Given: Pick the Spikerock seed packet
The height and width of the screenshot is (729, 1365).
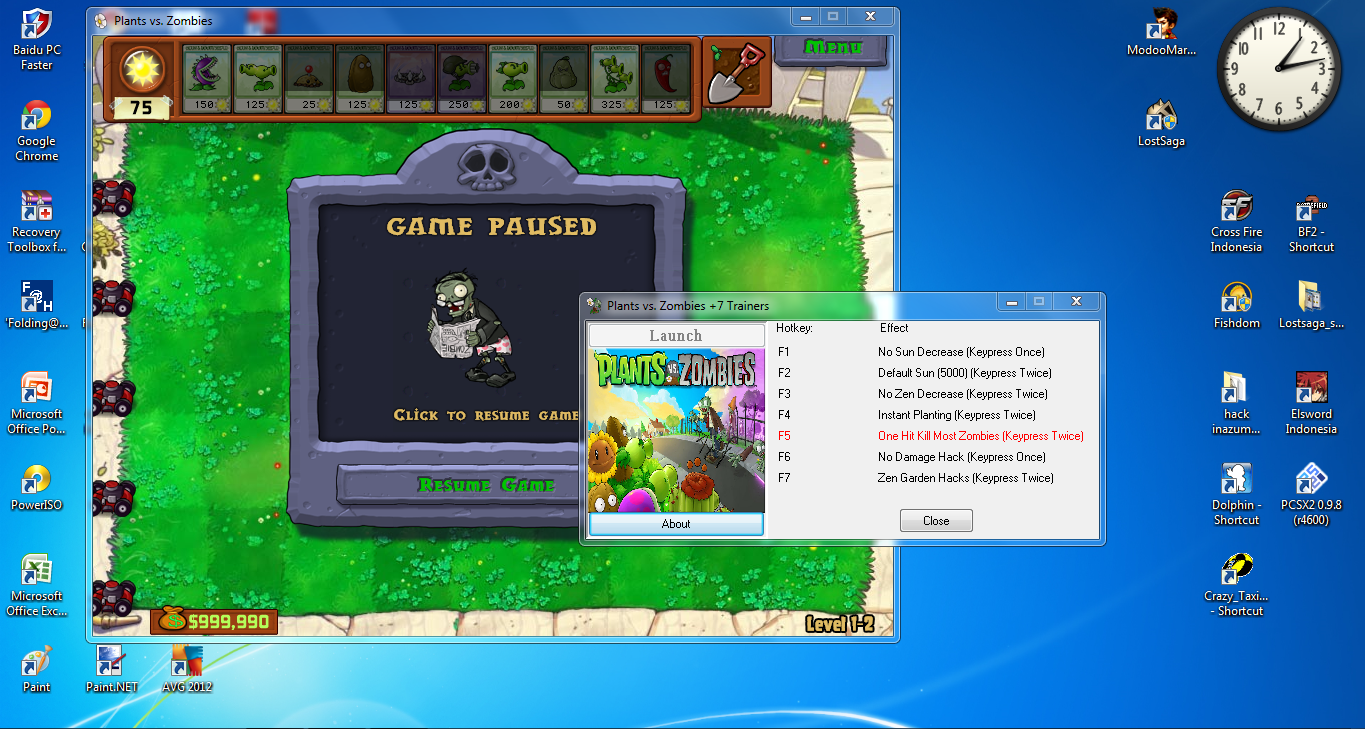Looking at the screenshot, I should [x=410, y=78].
